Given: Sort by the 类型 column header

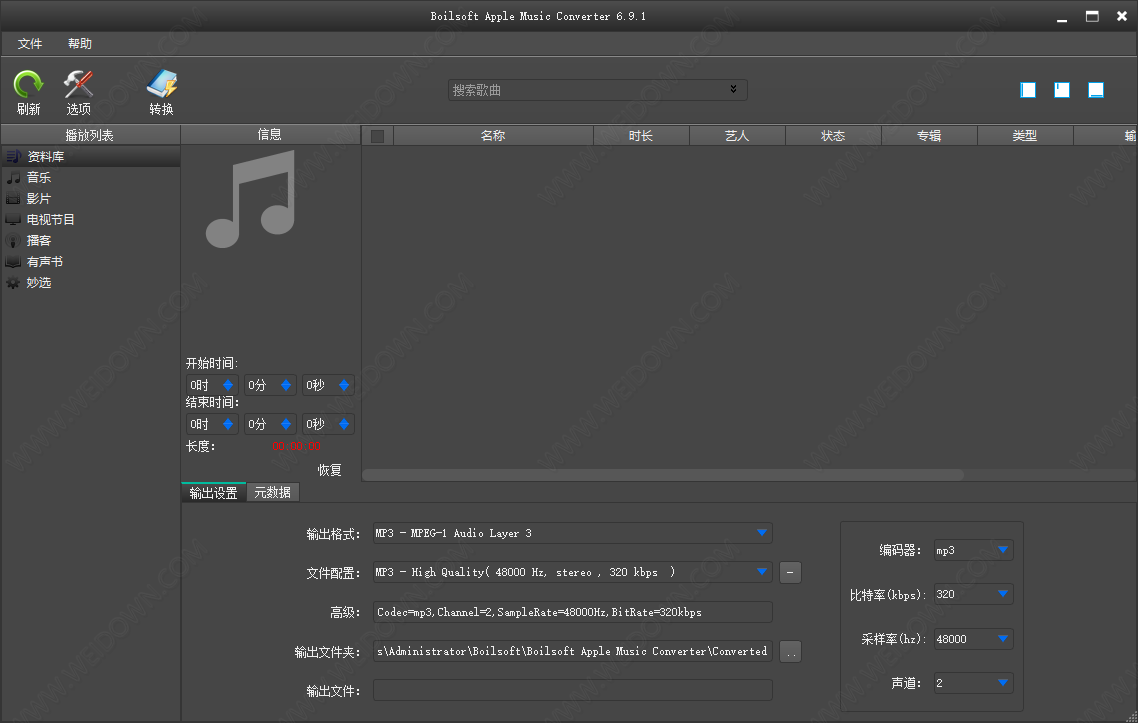Looking at the screenshot, I should (x=1026, y=136).
